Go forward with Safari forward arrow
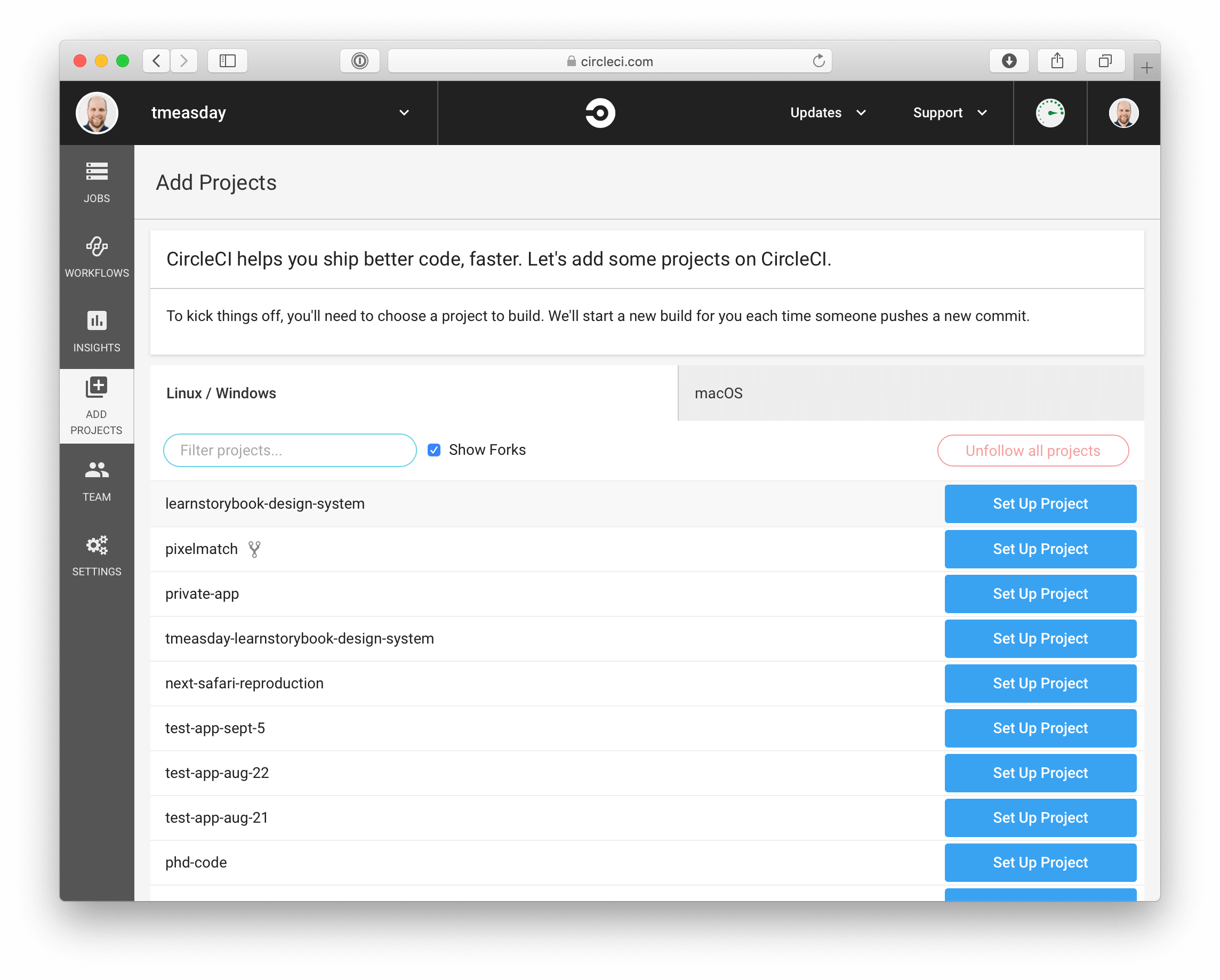This screenshot has height=980, width=1220. (x=184, y=61)
